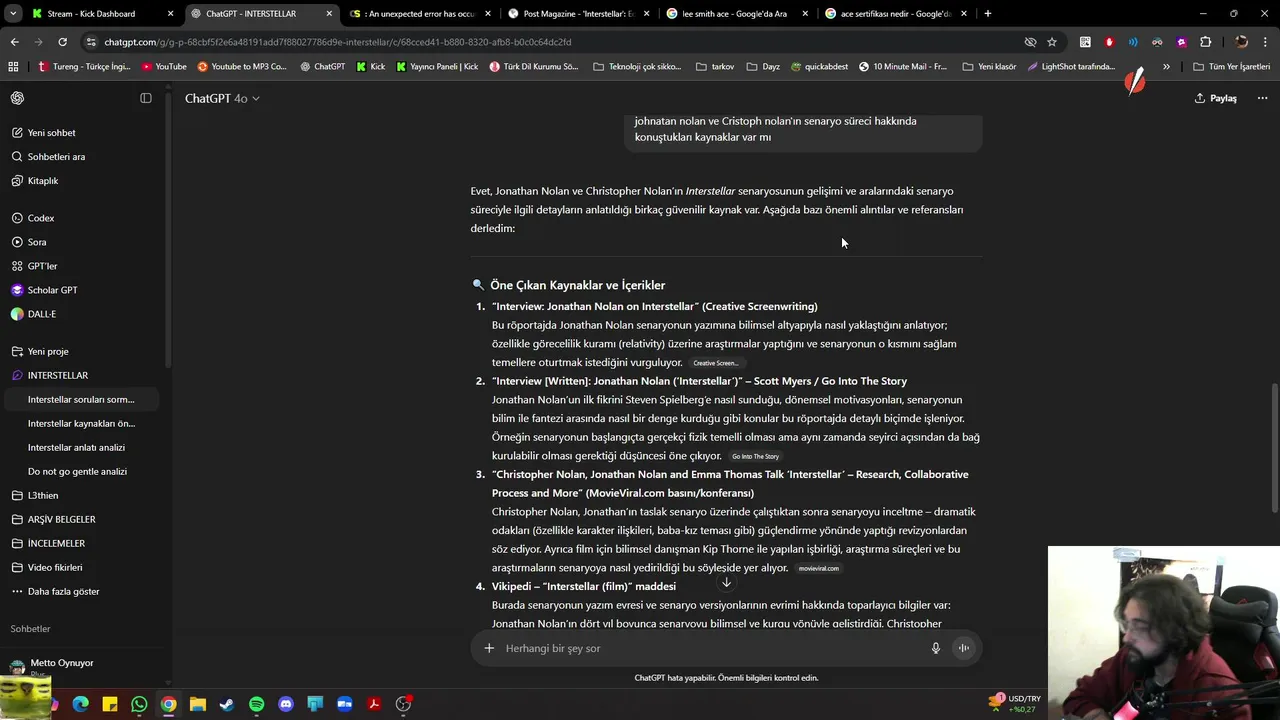Jump to latest message down arrow
1280x720 pixels.
point(727,583)
